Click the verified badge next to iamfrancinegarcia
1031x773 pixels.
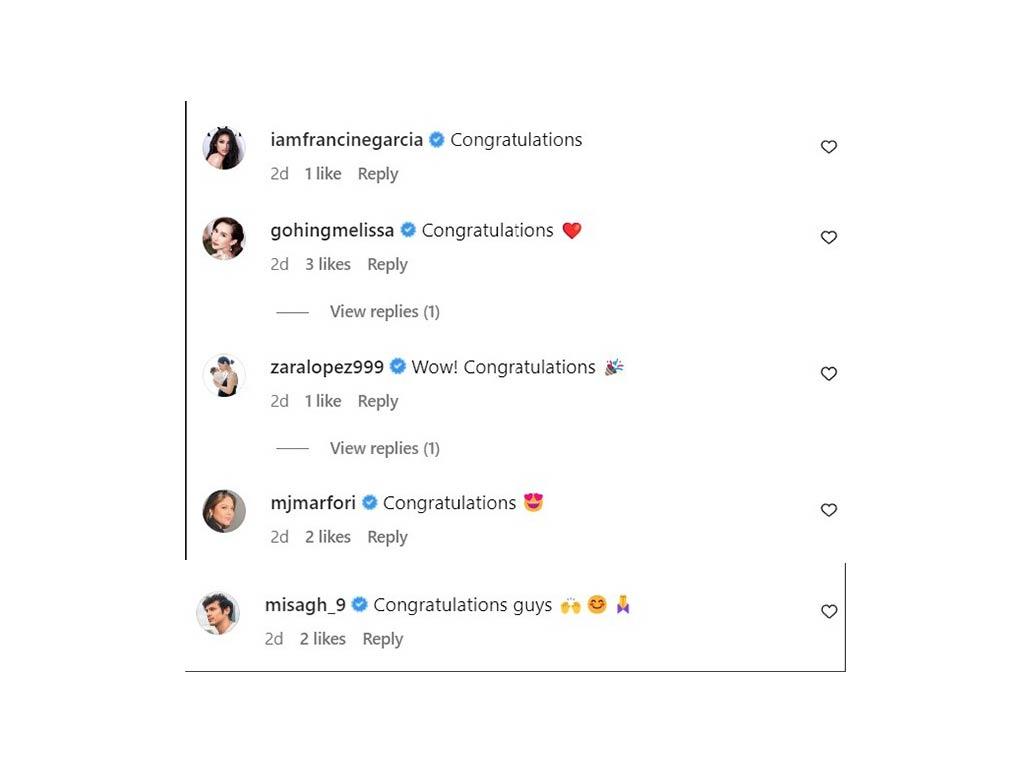(436, 140)
